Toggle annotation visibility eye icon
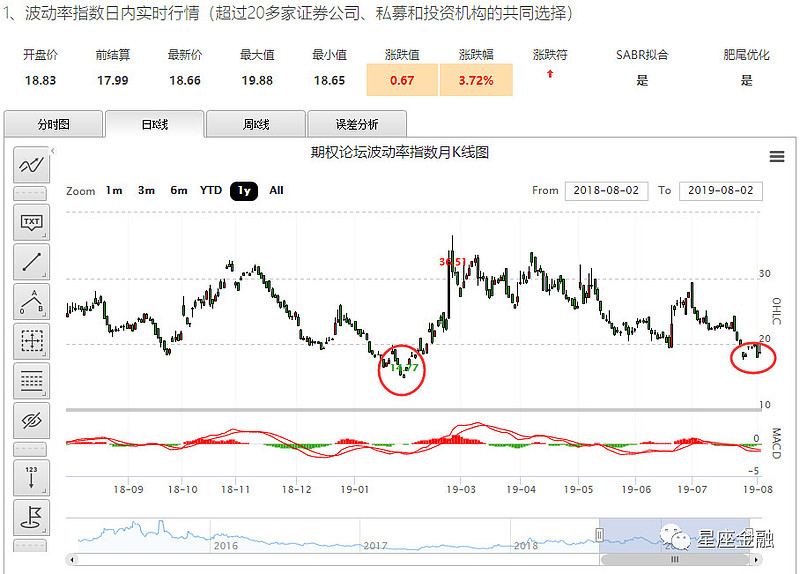 [x=31, y=420]
